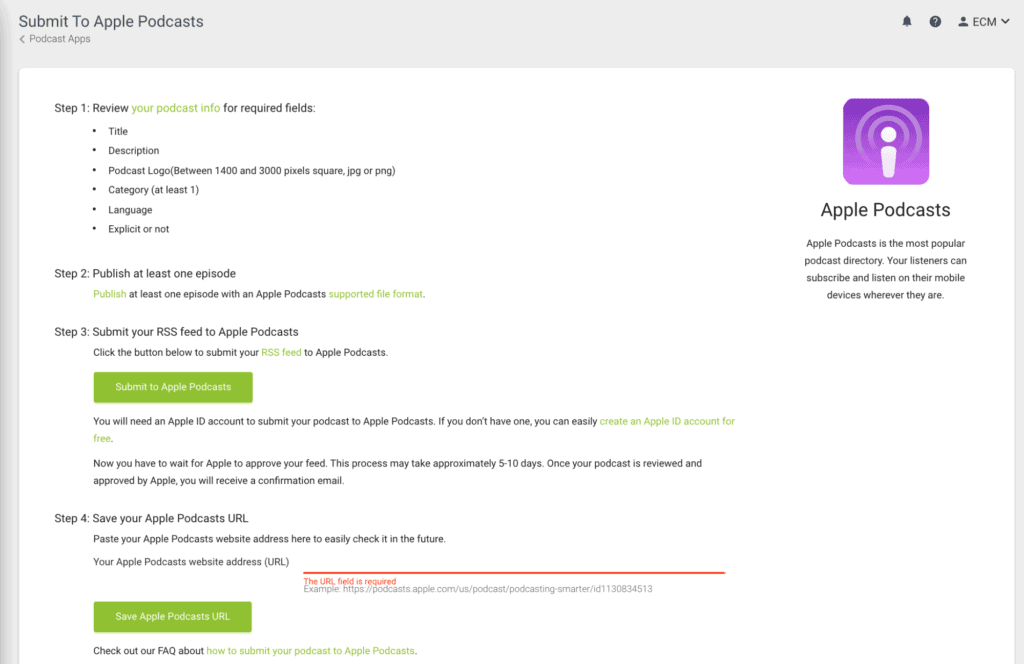Click the Apple Podcasts purple logo
The image size is (1024, 664).
coord(886,141)
